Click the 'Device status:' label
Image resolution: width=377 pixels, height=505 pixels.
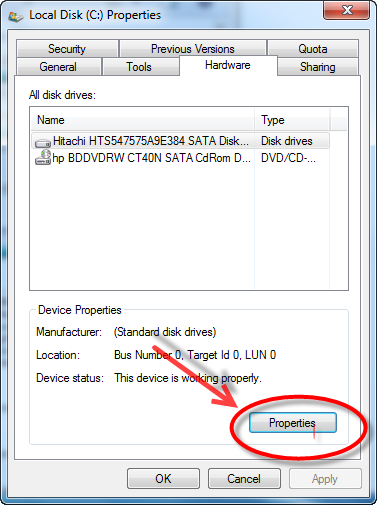(x=70, y=378)
